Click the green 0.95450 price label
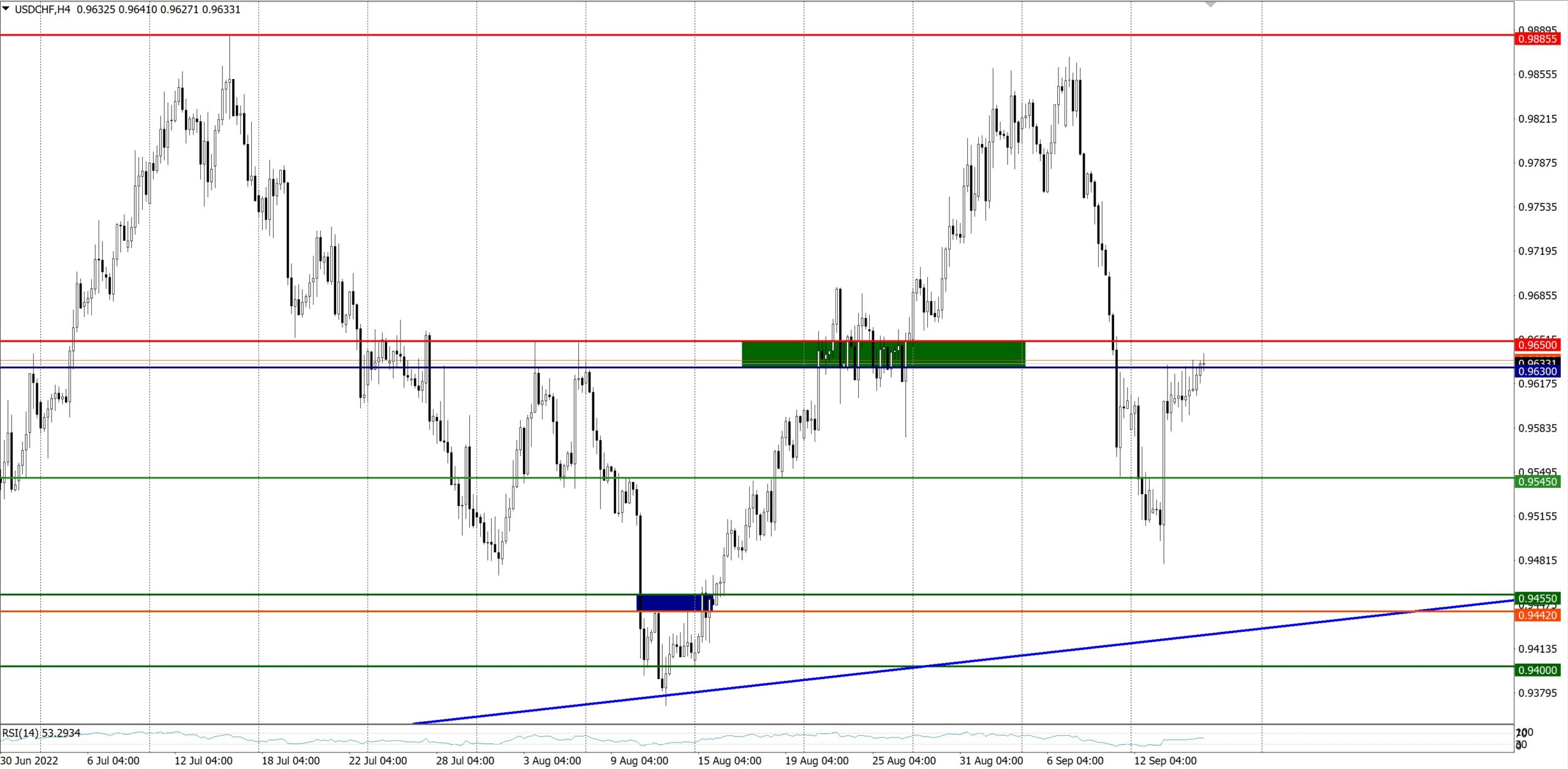This screenshot has width=1568, height=769. pos(1537,482)
